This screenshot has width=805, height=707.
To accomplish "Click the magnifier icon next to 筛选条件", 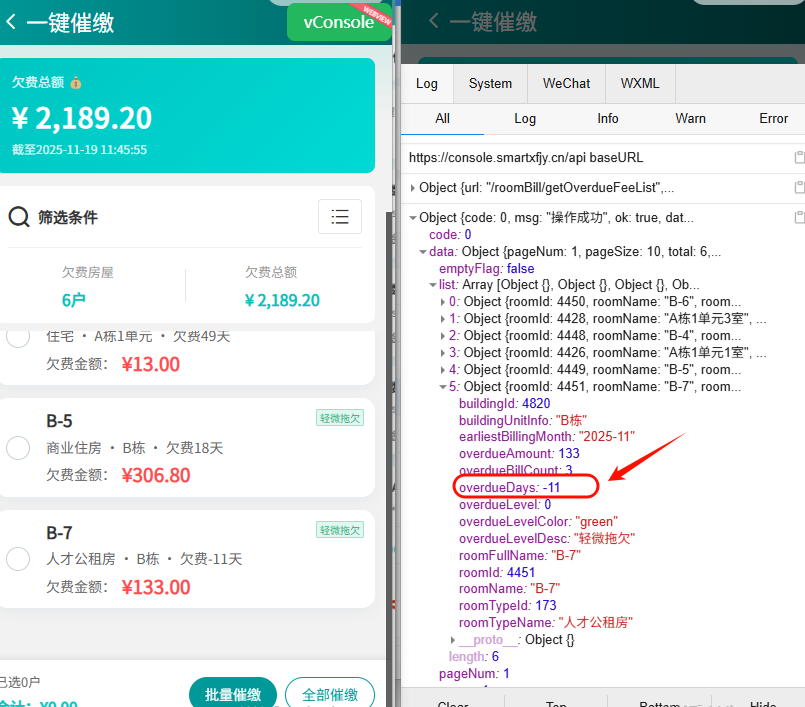I will [19, 217].
